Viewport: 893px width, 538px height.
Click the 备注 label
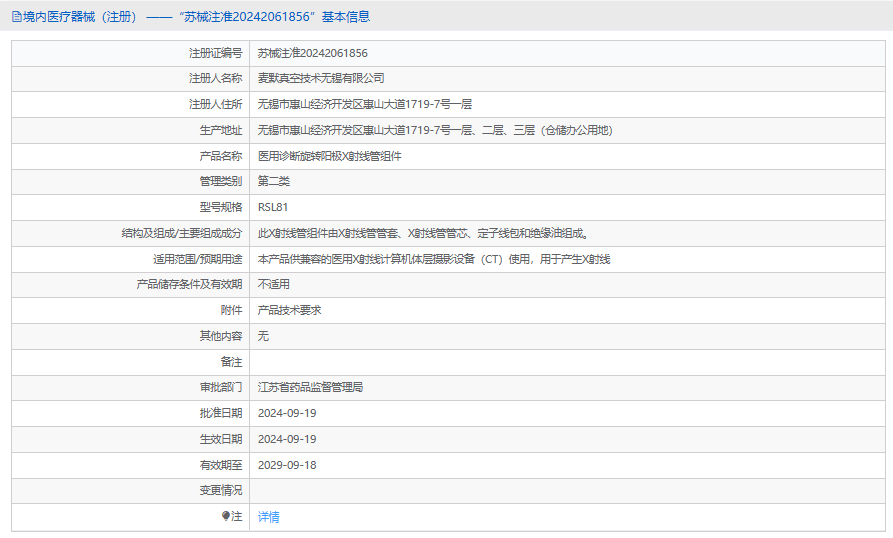pos(231,362)
